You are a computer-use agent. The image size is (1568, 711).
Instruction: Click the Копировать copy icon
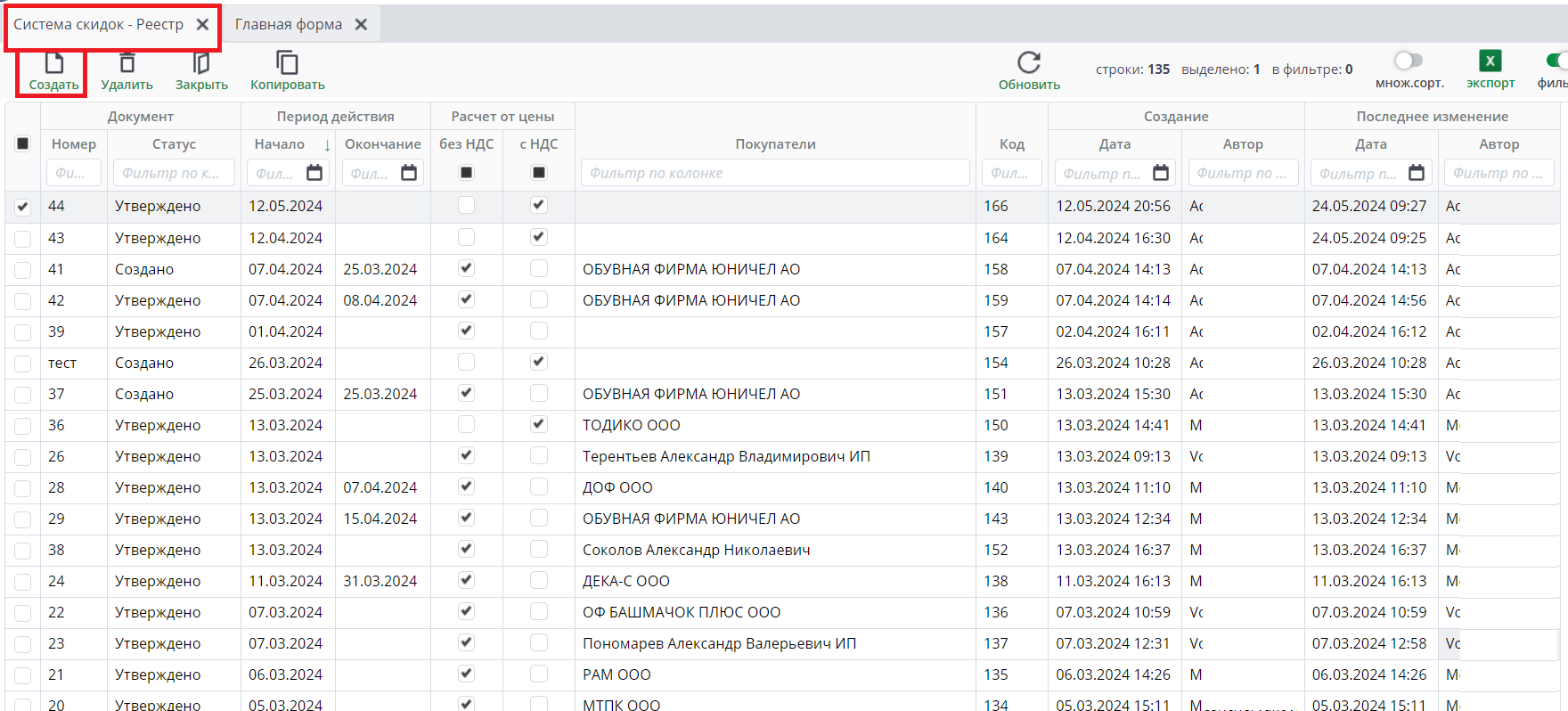[287, 63]
